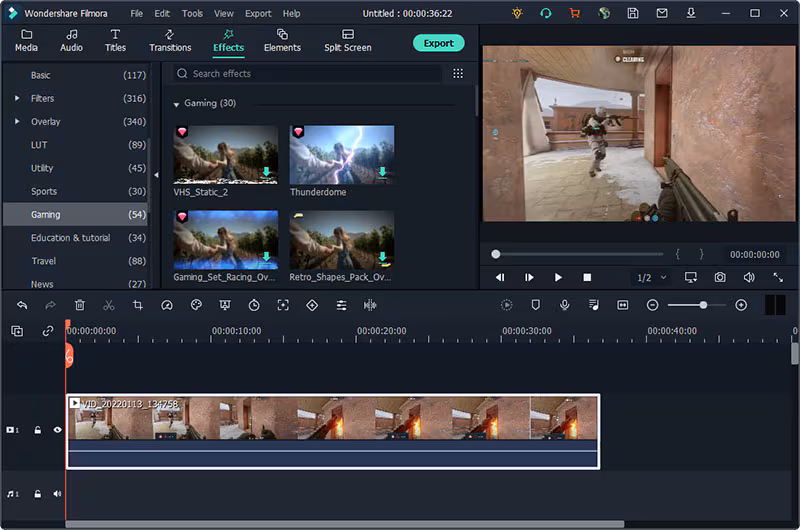Switch to the Transitions tab

(170, 40)
